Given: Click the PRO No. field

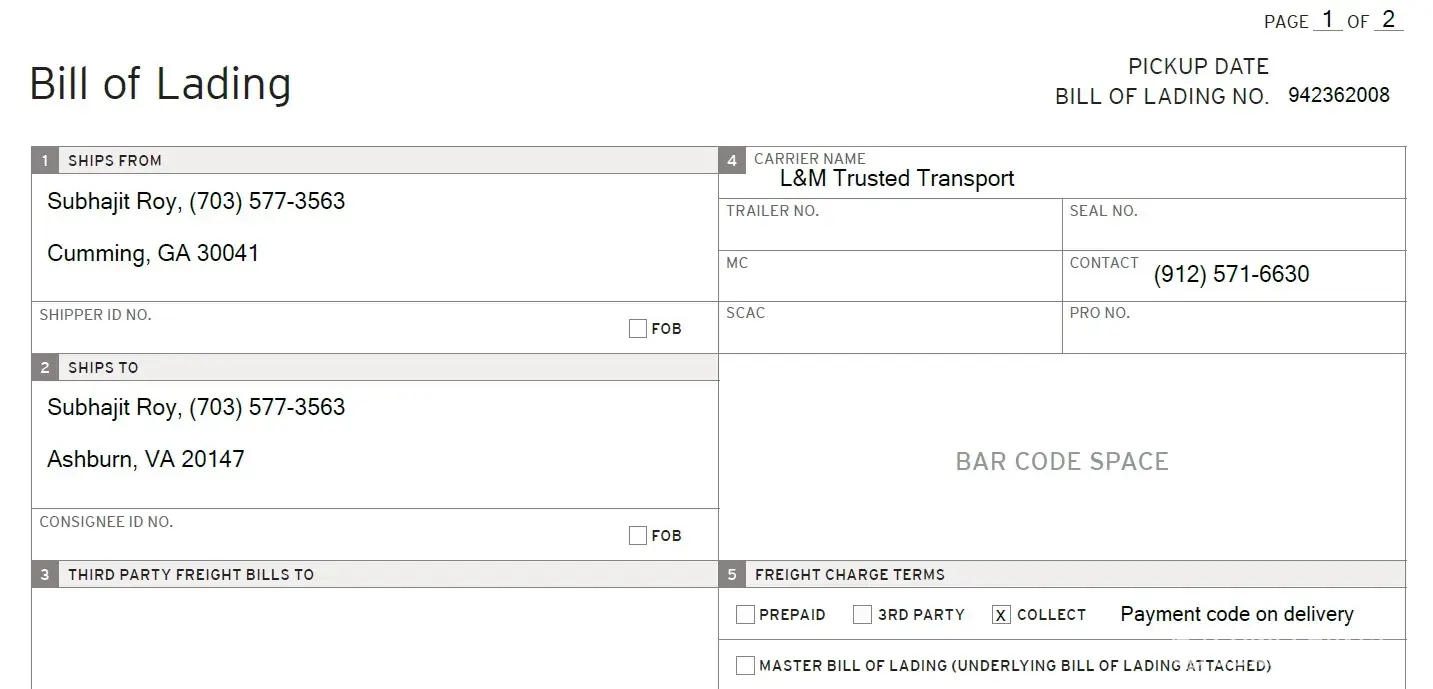Looking at the screenshot, I should click(x=1233, y=334).
